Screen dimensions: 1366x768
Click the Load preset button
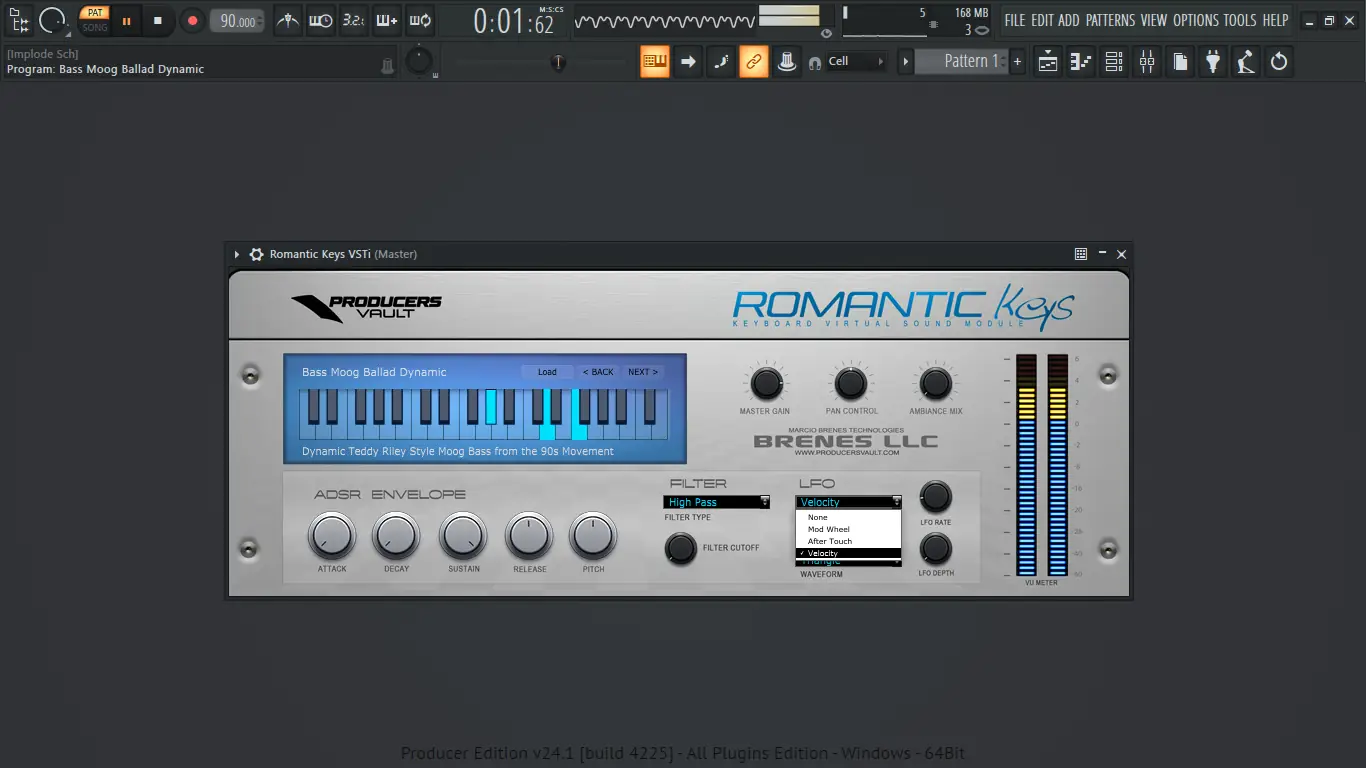click(x=547, y=372)
